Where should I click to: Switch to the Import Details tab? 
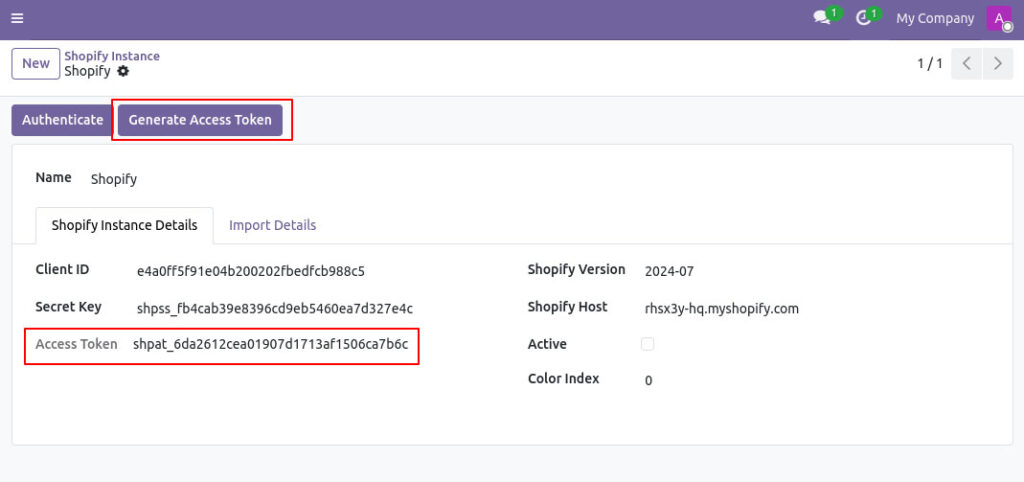point(272,225)
